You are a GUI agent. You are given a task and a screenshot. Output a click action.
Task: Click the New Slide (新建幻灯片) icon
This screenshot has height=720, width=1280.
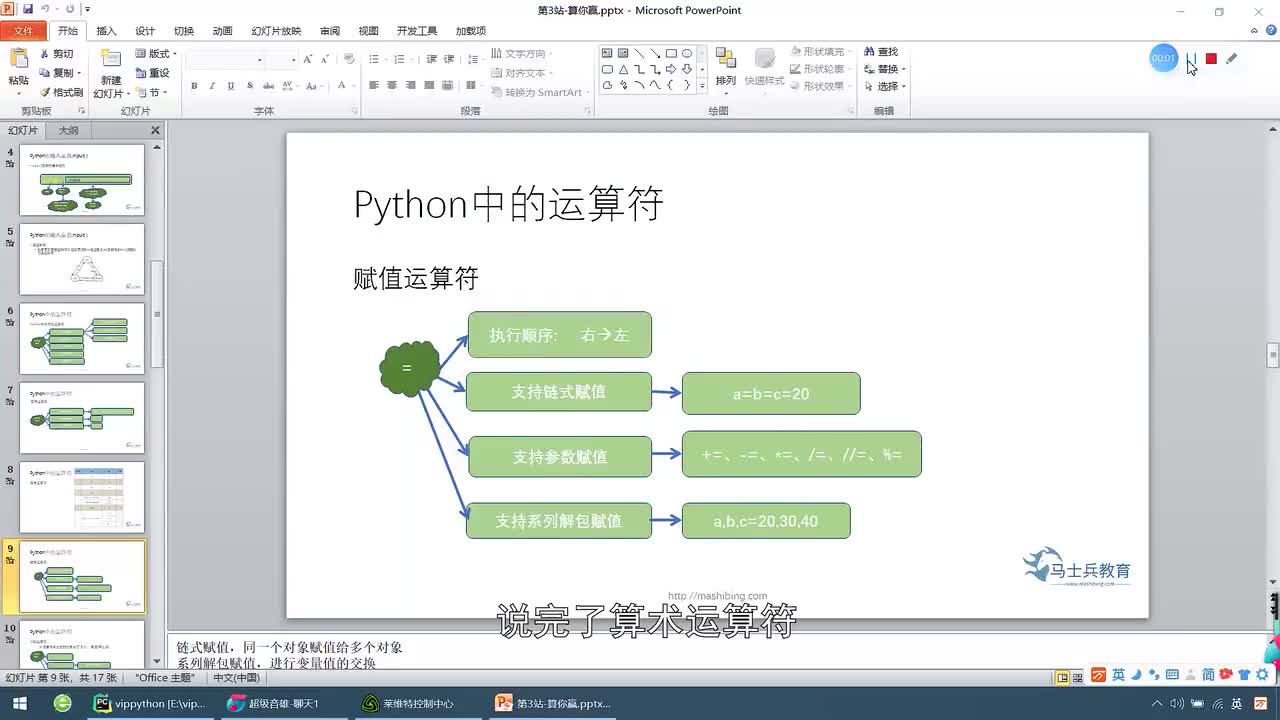pyautogui.click(x=110, y=59)
